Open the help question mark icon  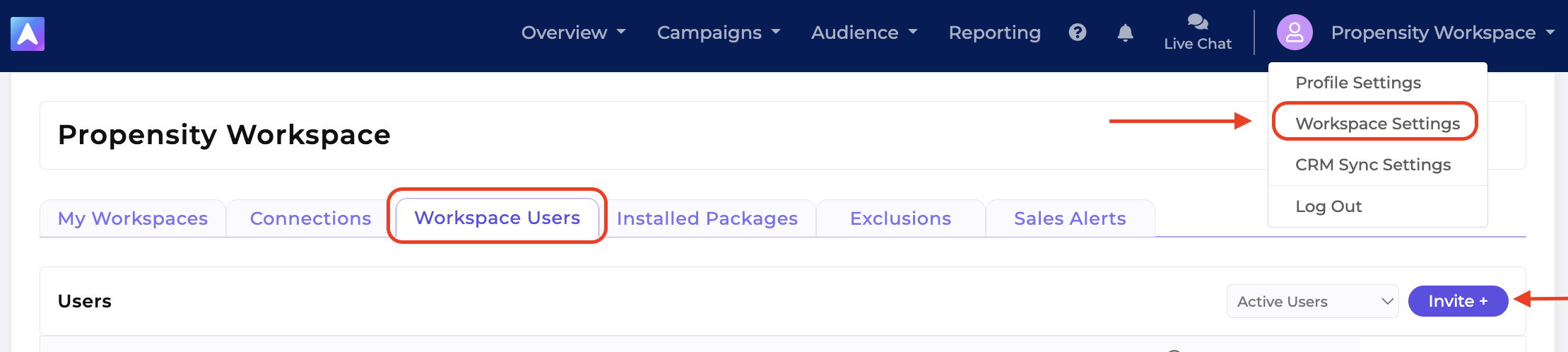(1078, 33)
